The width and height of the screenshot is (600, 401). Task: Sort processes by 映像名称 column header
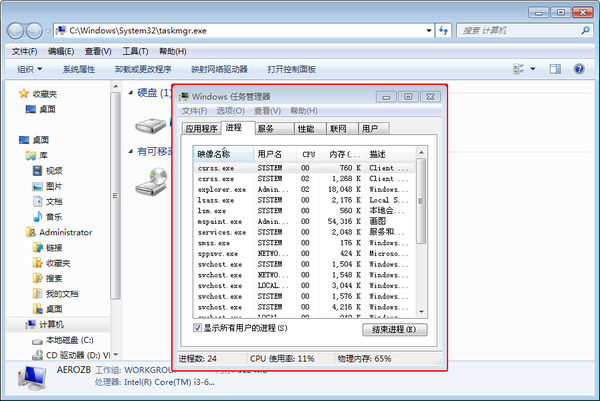coord(223,154)
